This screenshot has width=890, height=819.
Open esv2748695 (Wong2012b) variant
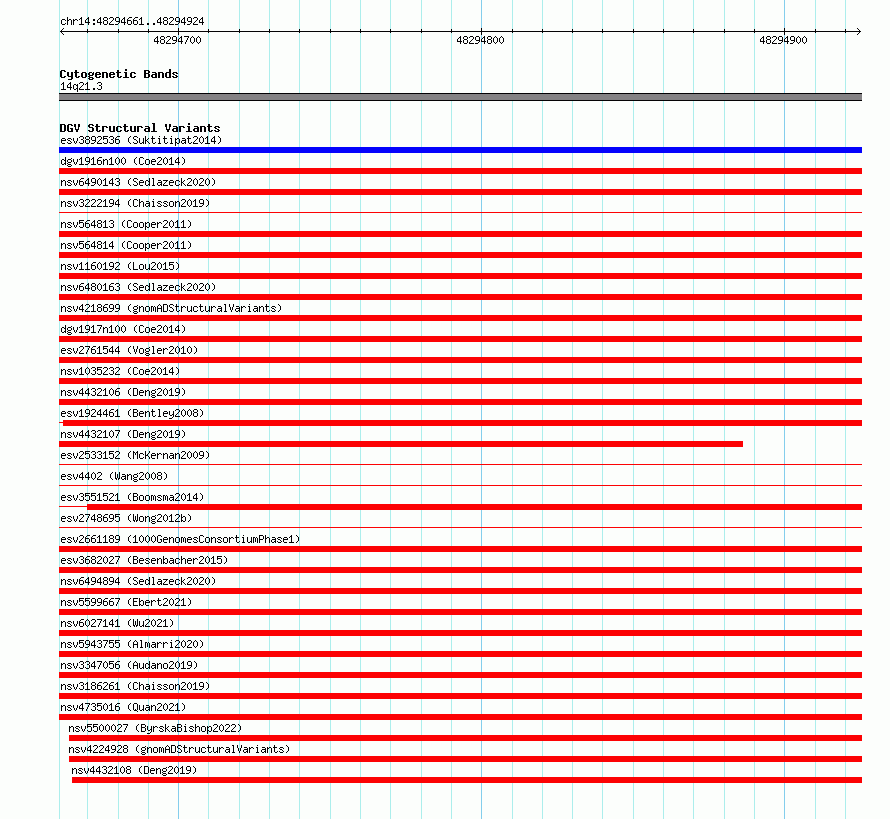tap(126, 518)
